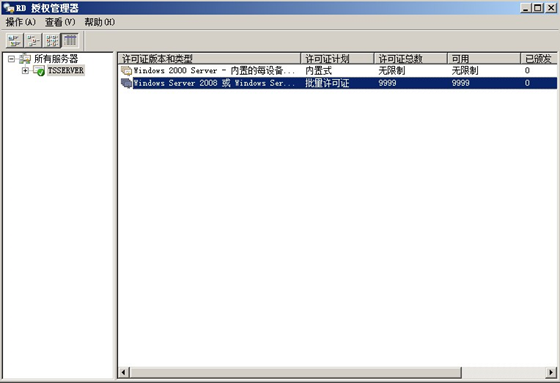Image resolution: width=560 pixels, height=383 pixels.
Task: Switch to list view in toolbar
Action: pyautogui.click(x=52, y=40)
